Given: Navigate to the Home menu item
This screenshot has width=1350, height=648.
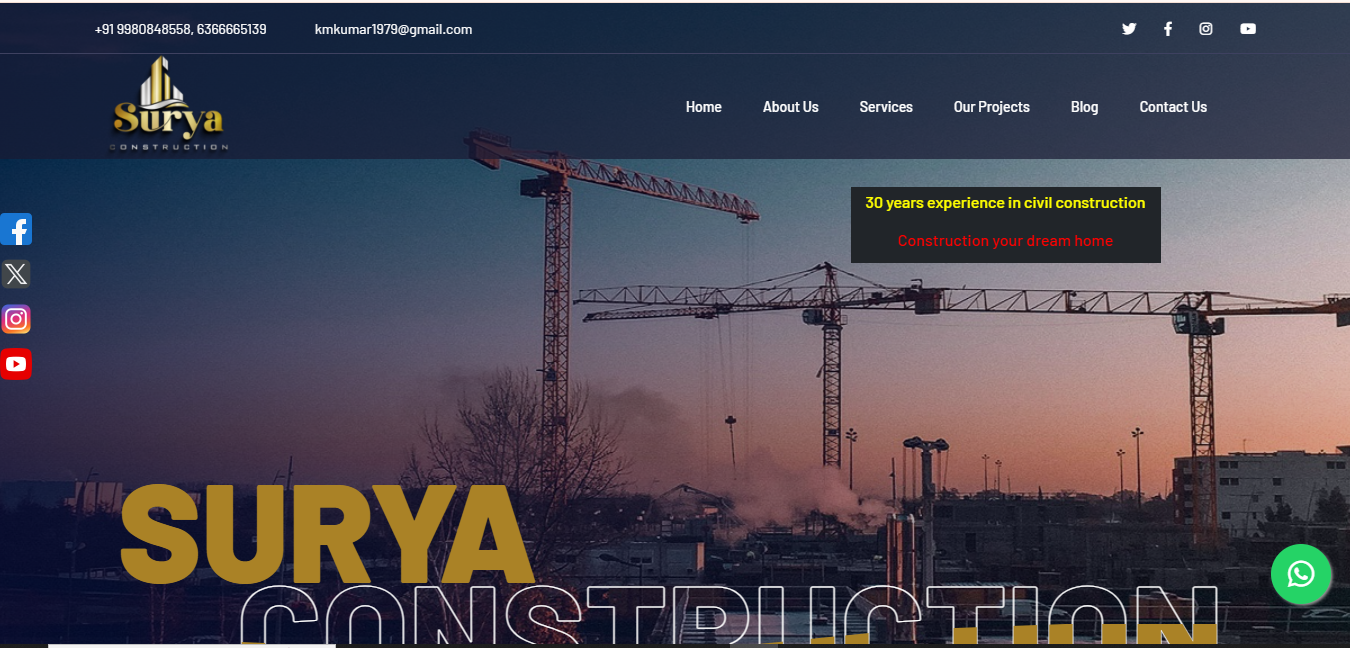Looking at the screenshot, I should (x=703, y=106).
